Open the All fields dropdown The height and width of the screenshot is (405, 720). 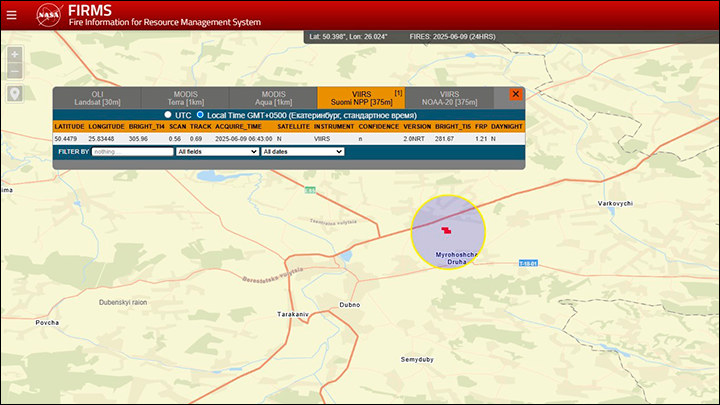pyautogui.click(x=217, y=152)
